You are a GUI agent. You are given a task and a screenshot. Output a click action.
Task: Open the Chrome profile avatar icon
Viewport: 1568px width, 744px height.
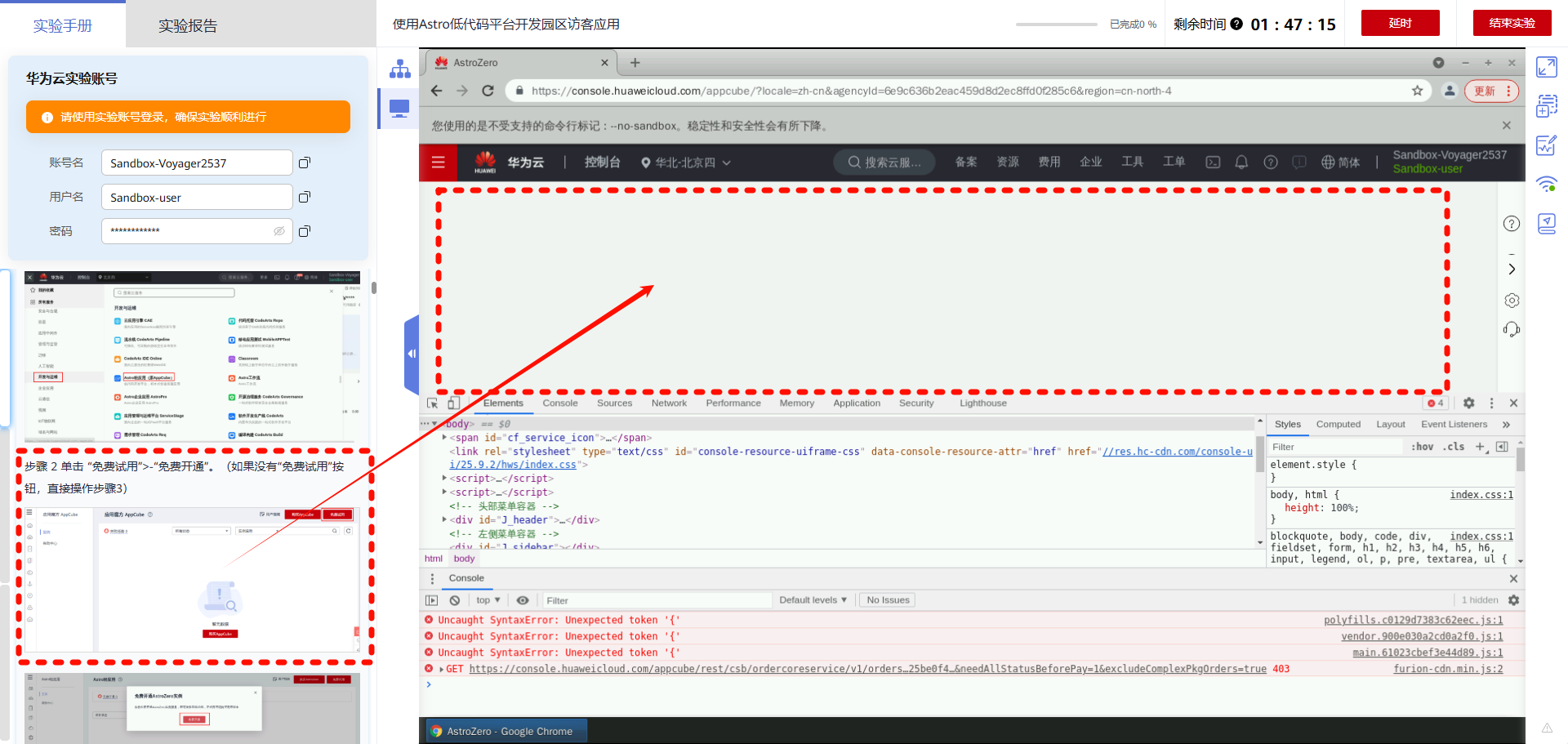pyautogui.click(x=1450, y=91)
